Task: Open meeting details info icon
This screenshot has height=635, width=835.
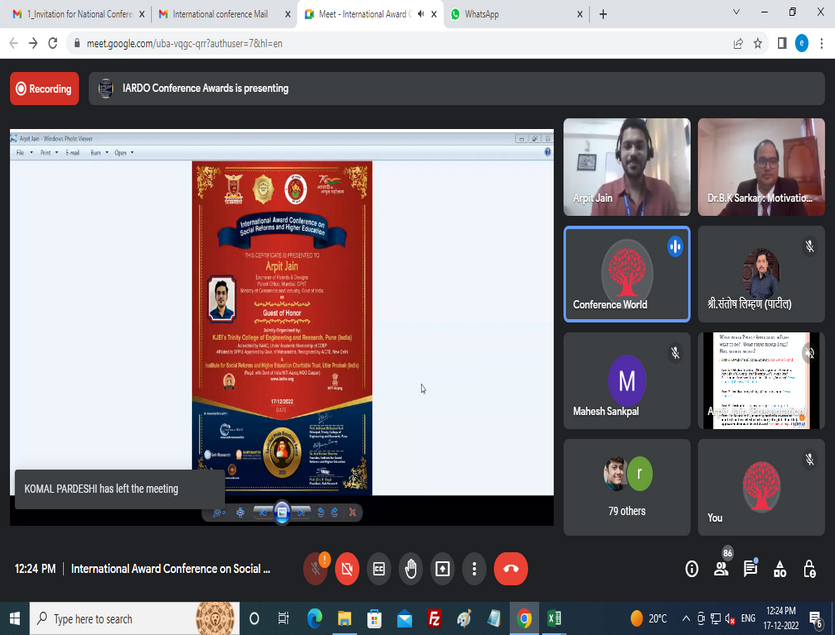Action: (x=691, y=569)
